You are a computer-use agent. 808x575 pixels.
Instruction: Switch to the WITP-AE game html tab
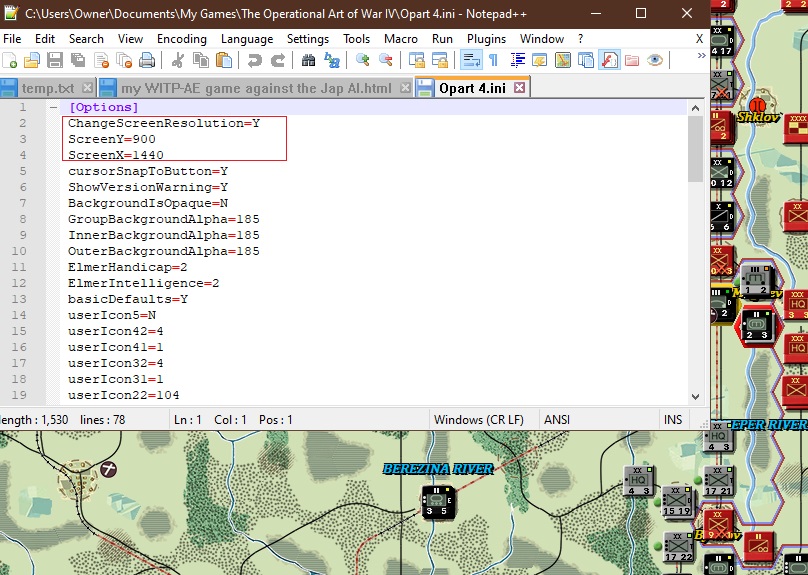256,88
